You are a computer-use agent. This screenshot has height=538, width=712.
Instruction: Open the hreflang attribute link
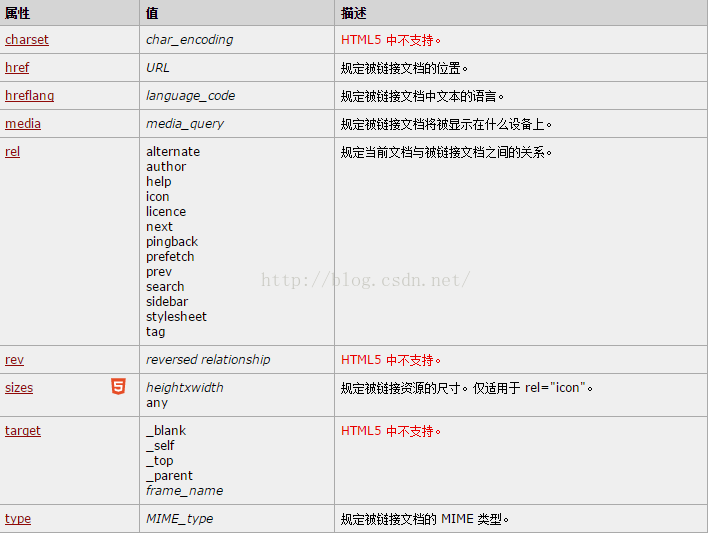[30, 96]
